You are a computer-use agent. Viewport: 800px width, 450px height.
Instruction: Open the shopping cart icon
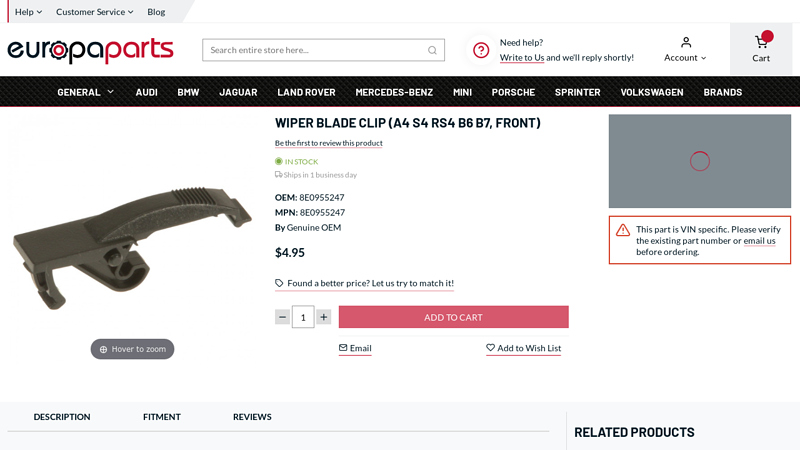[761, 42]
